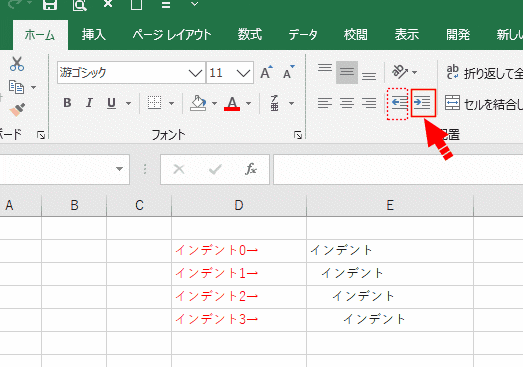Expand the phonetic guide dropdown arrow
Viewport: 523px width, 367px height.
tap(292, 103)
